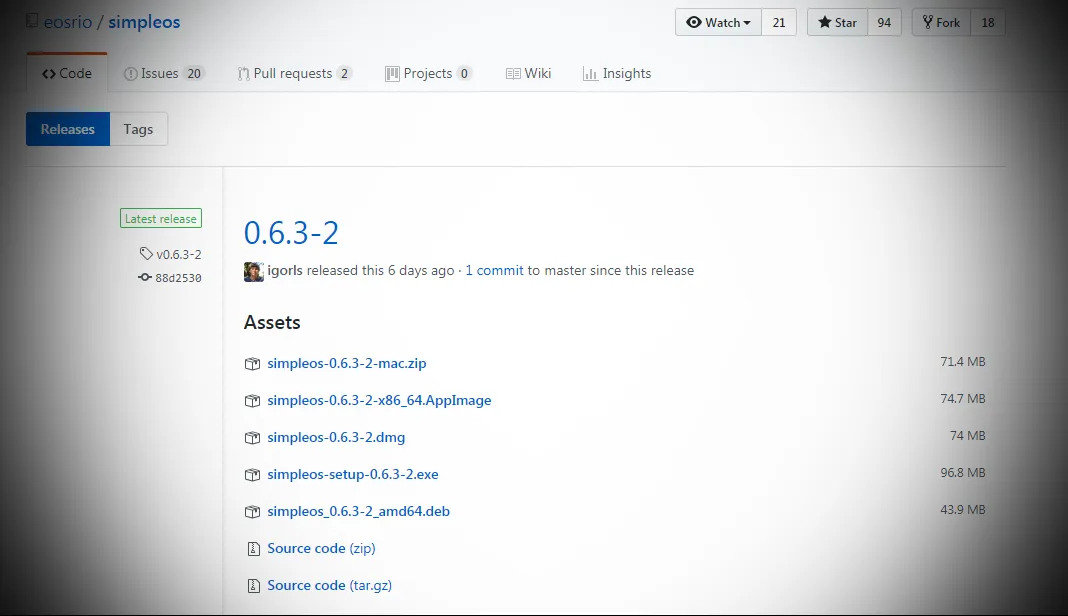The width and height of the screenshot is (1068, 616).
Task: Download simpleos-0.6.3-2.dmg
Action: [x=336, y=437]
